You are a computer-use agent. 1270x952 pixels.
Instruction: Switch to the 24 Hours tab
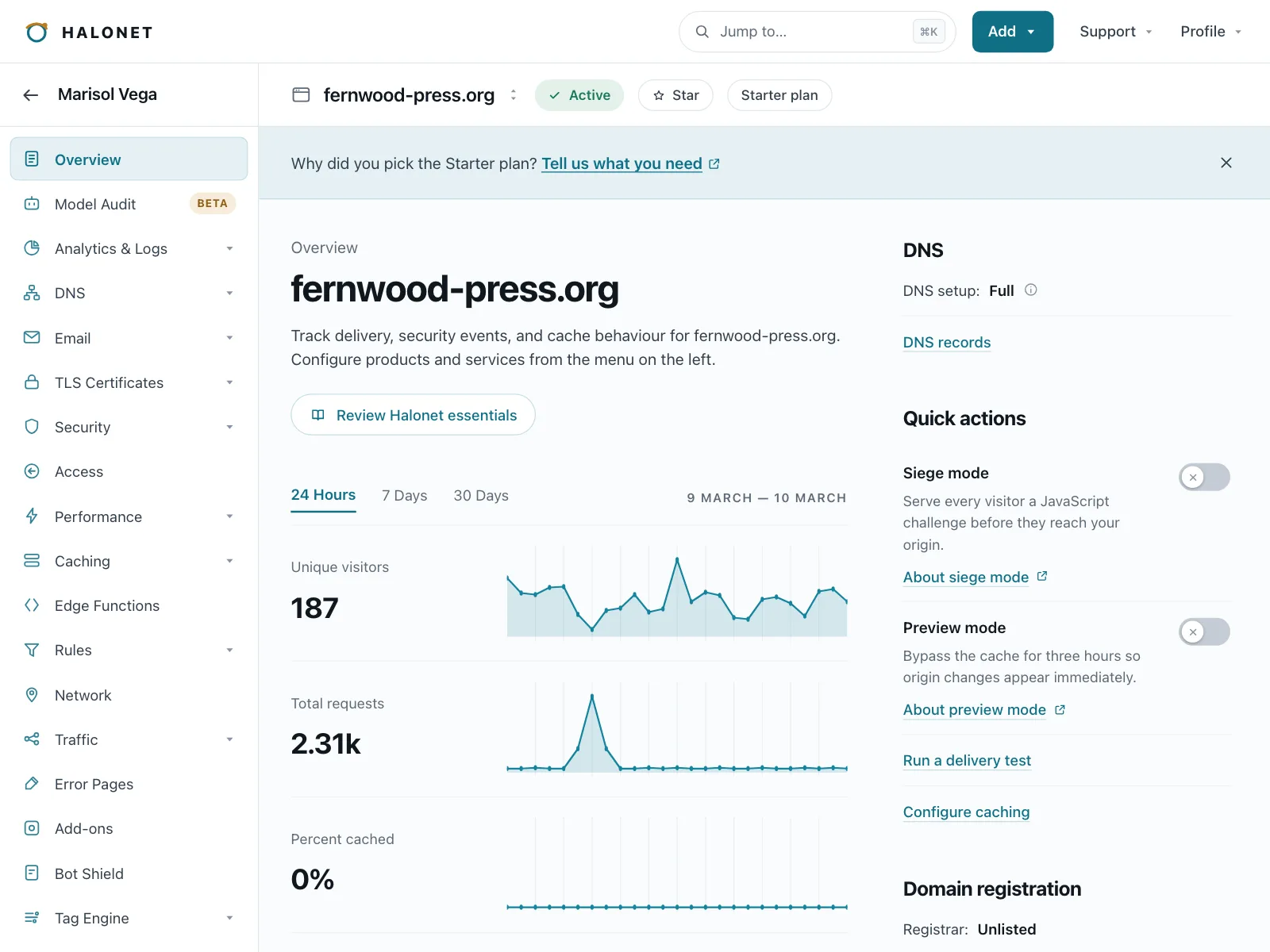pyautogui.click(x=323, y=495)
